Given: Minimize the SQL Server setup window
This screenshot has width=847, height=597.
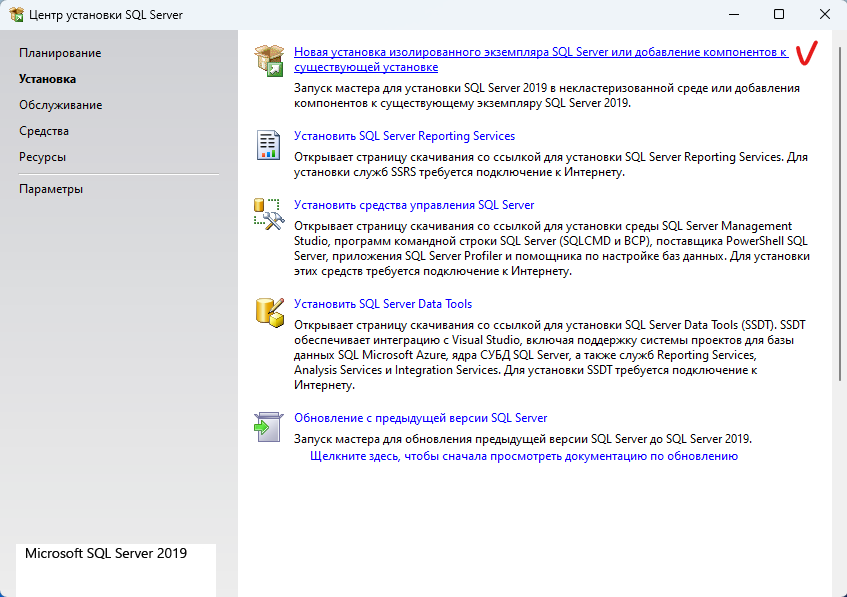Looking at the screenshot, I should point(734,15).
